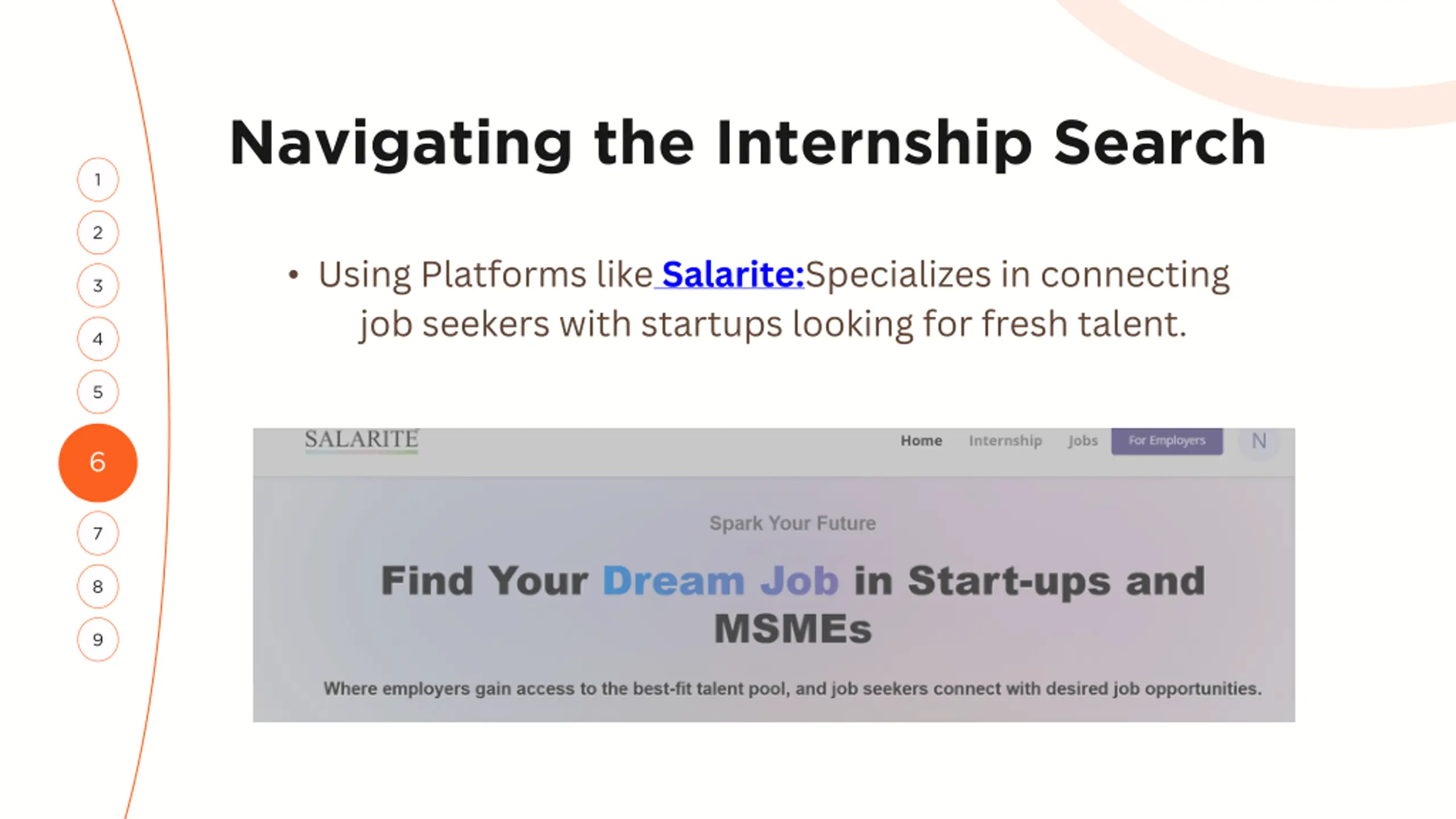The width and height of the screenshot is (1456, 819).
Task: Open Internship menu item
Action: [x=1005, y=441]
